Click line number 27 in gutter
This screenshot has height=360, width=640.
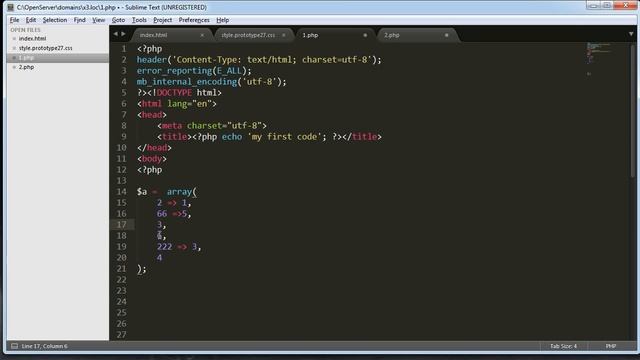point(122,335)
